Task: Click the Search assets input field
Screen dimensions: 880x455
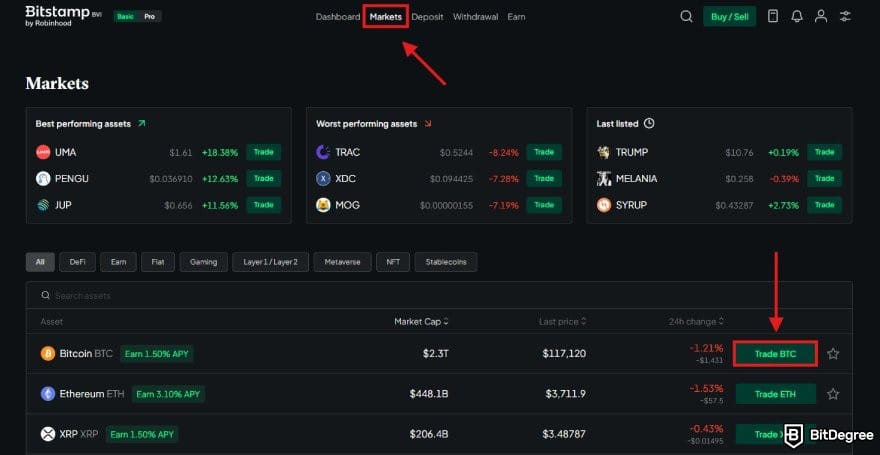Action: [x=439, y=295]
